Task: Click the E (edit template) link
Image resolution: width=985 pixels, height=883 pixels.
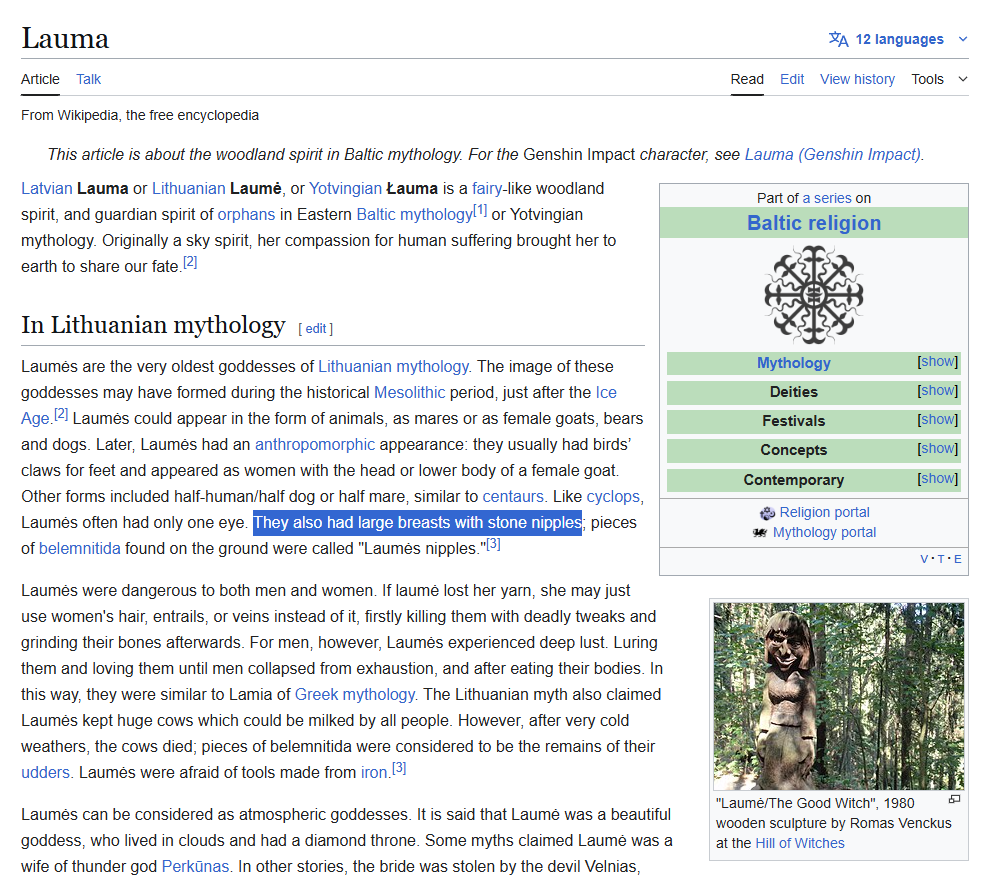Action: 957,559
